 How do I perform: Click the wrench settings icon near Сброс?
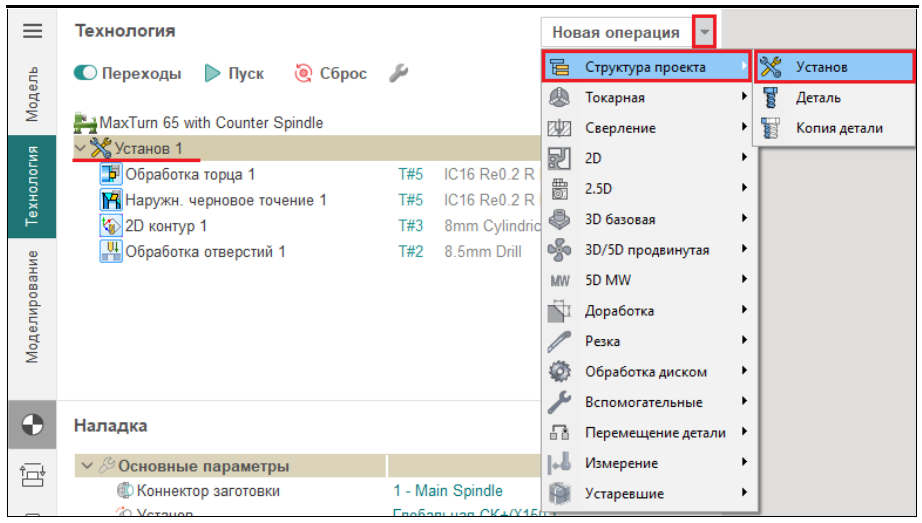397,73
